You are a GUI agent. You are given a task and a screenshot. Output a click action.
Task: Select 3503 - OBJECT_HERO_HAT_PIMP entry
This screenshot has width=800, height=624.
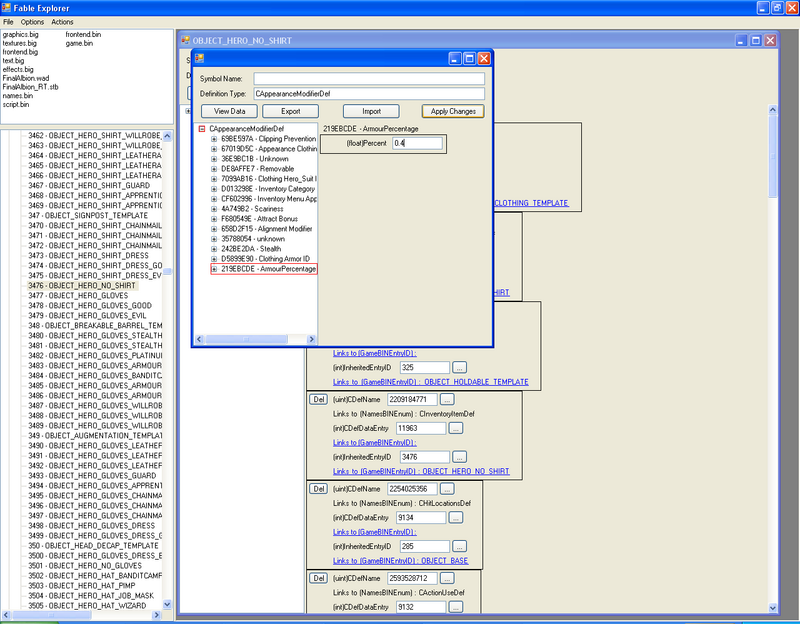[82, 586]
